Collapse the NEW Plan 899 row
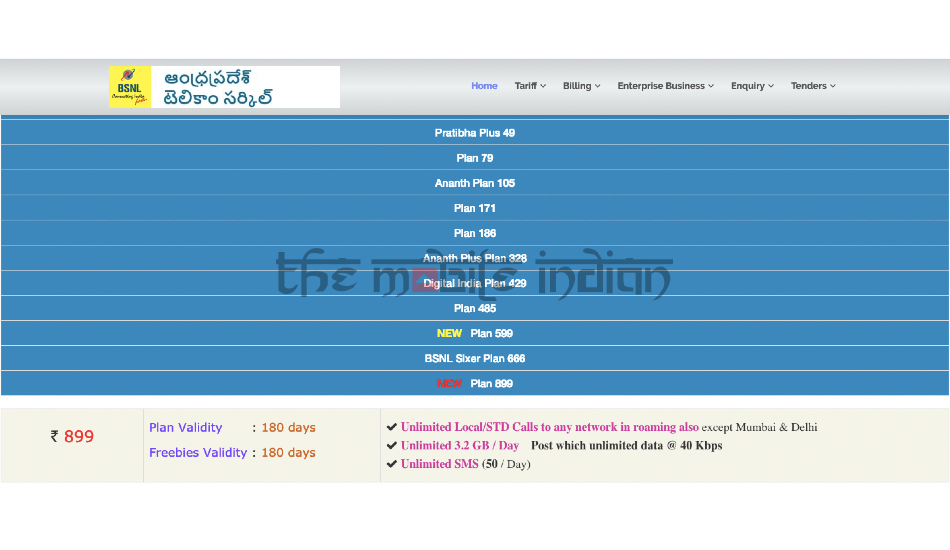This screenshot has width=950, height=550. pyautogui.click(x=475, y=383)
